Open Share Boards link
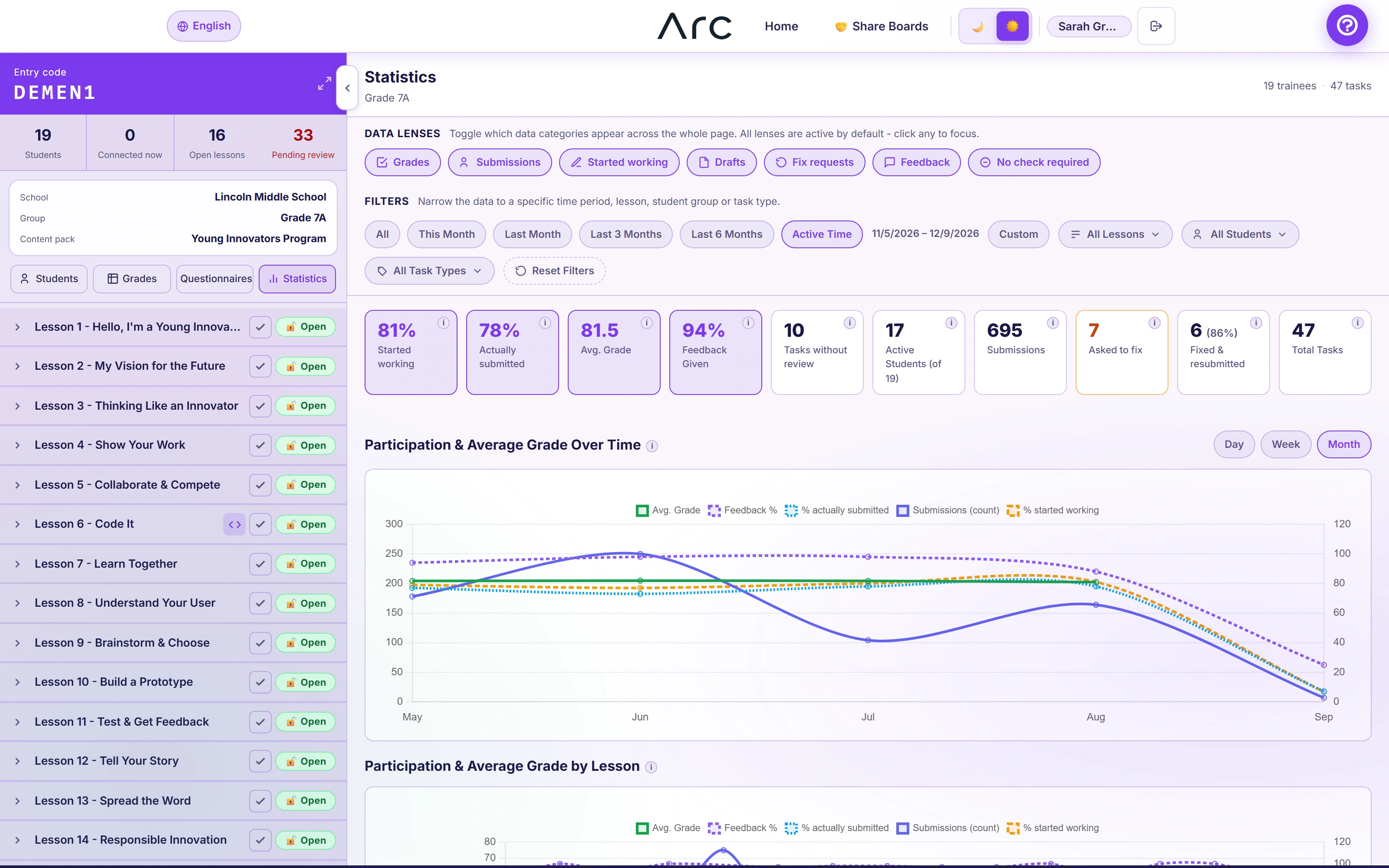 pyautogui.click(x=881, y=26)
